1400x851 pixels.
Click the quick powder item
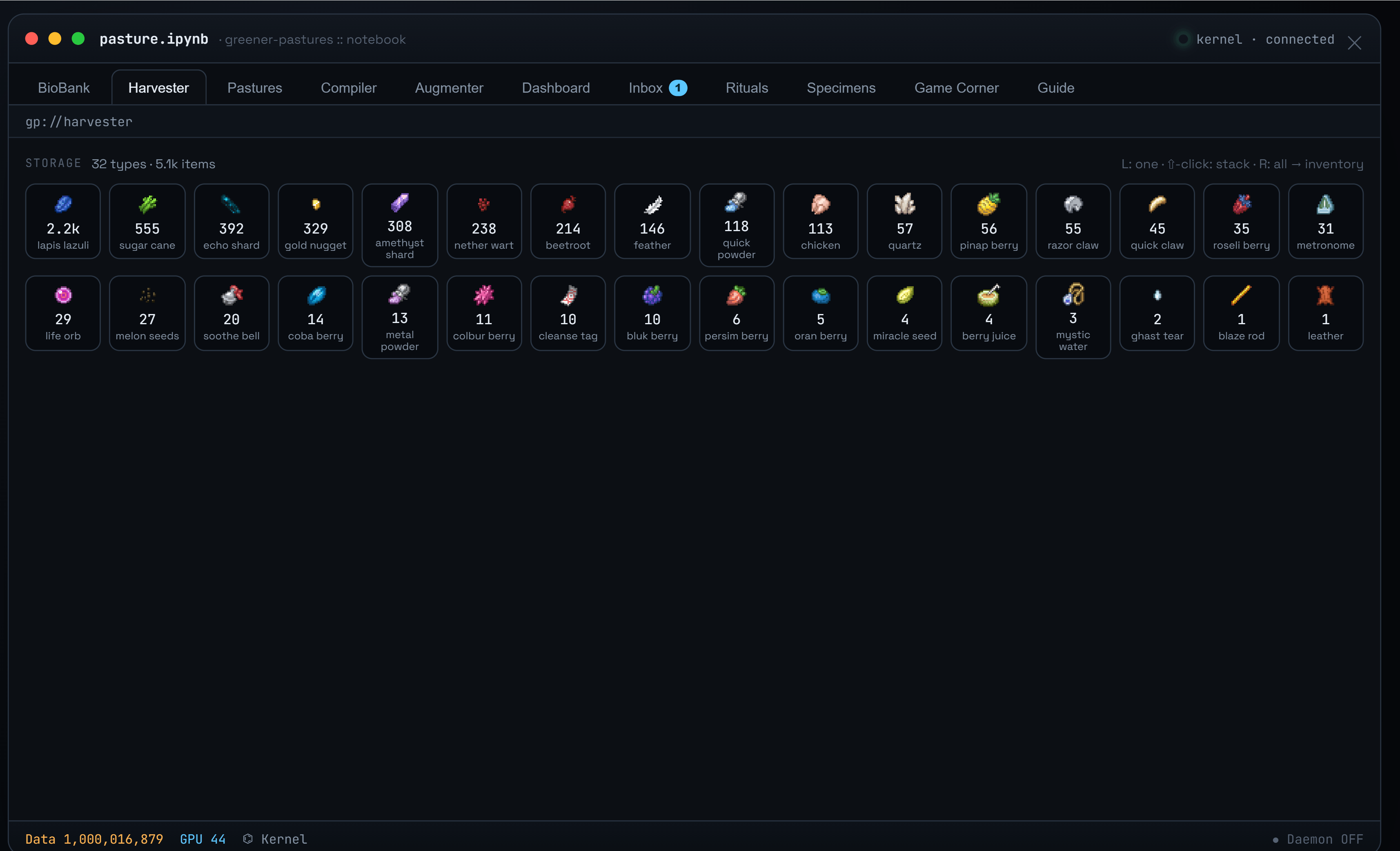pyautogui.click(x=737, y=225)
